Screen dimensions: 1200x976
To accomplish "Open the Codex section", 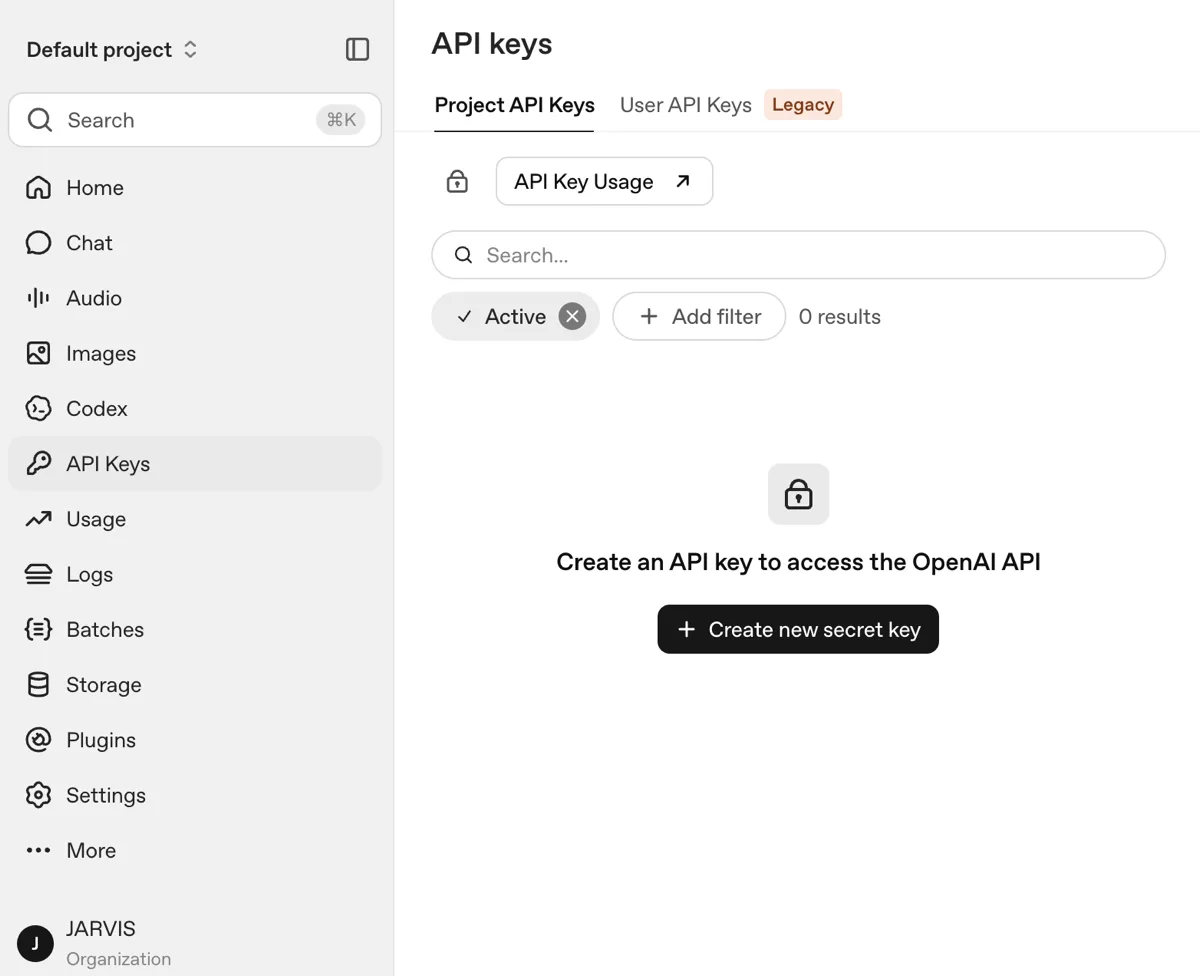I will click(195, 408).
